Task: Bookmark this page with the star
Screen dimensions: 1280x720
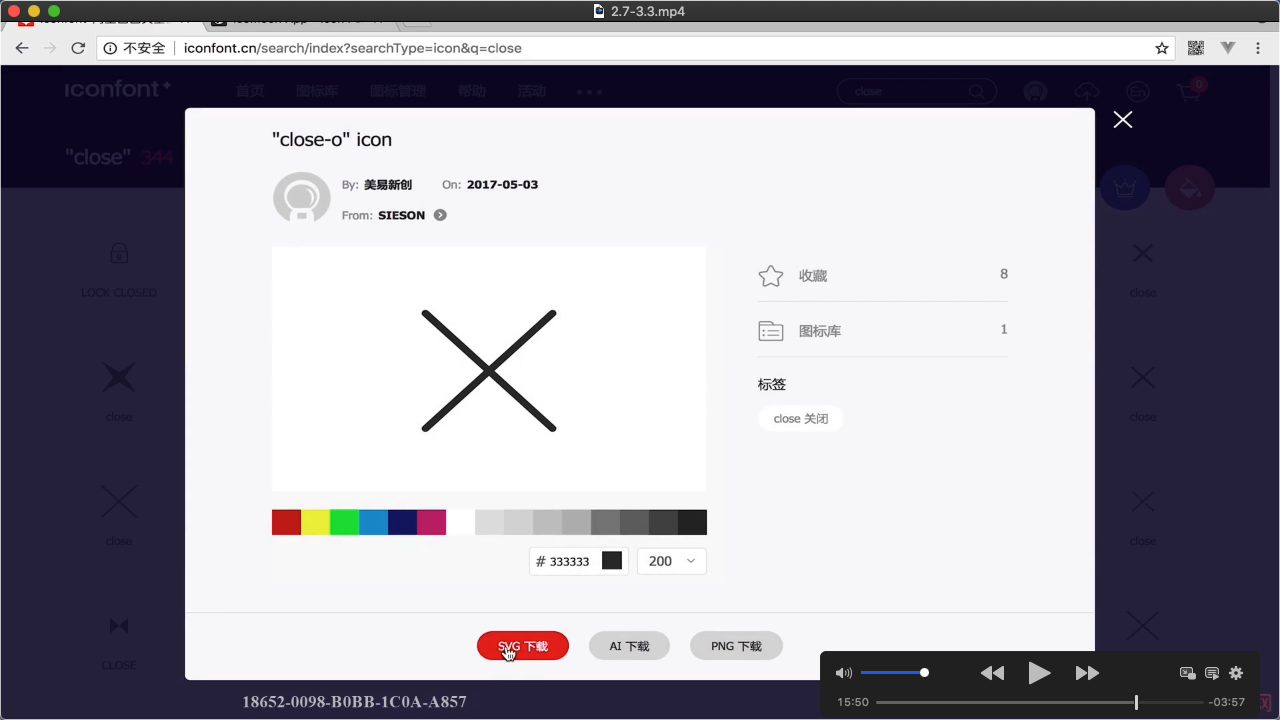Action: (1161, 48)
